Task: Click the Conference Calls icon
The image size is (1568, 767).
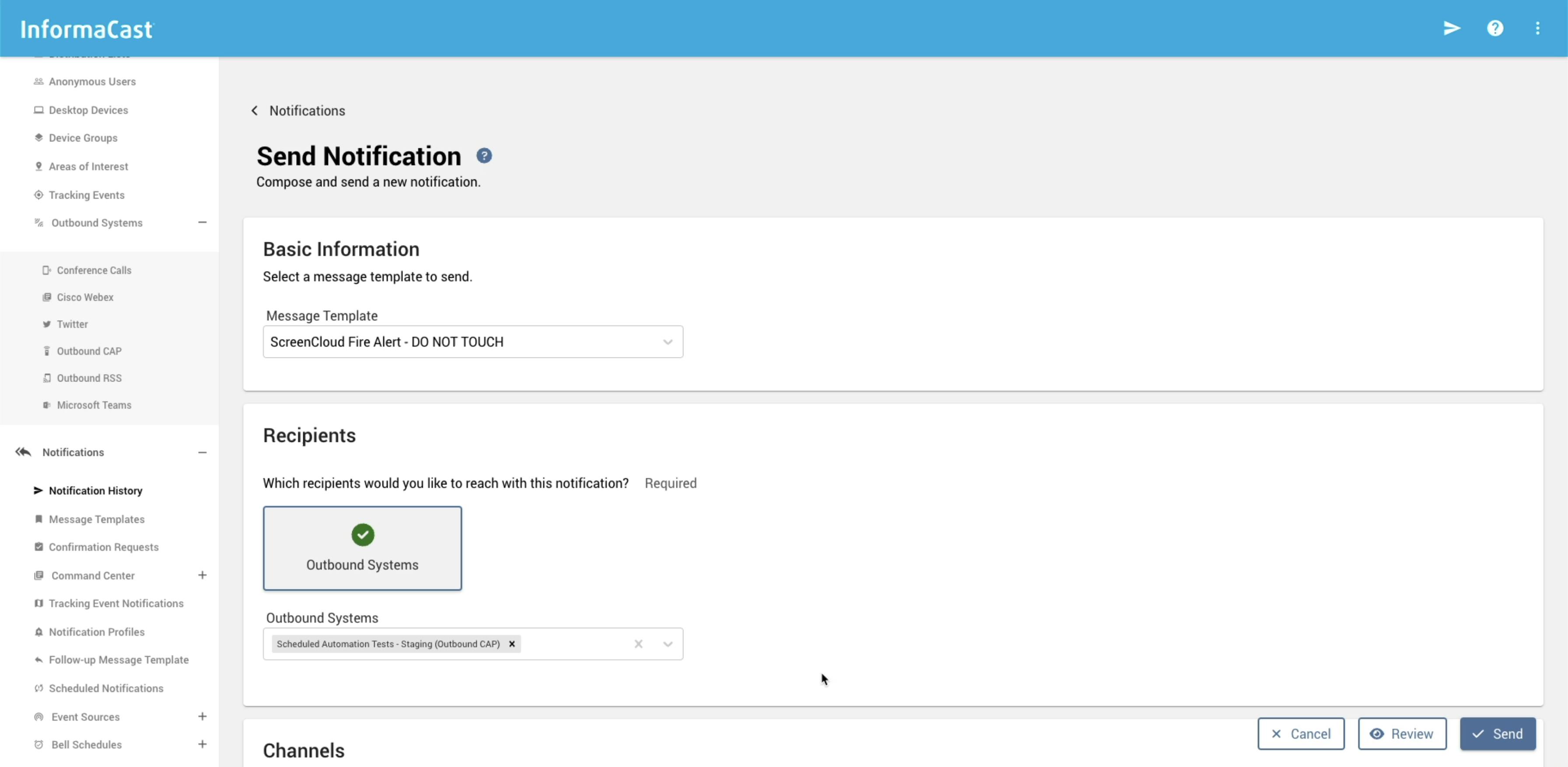Action: pyautogui.click(x=46, y=270)
